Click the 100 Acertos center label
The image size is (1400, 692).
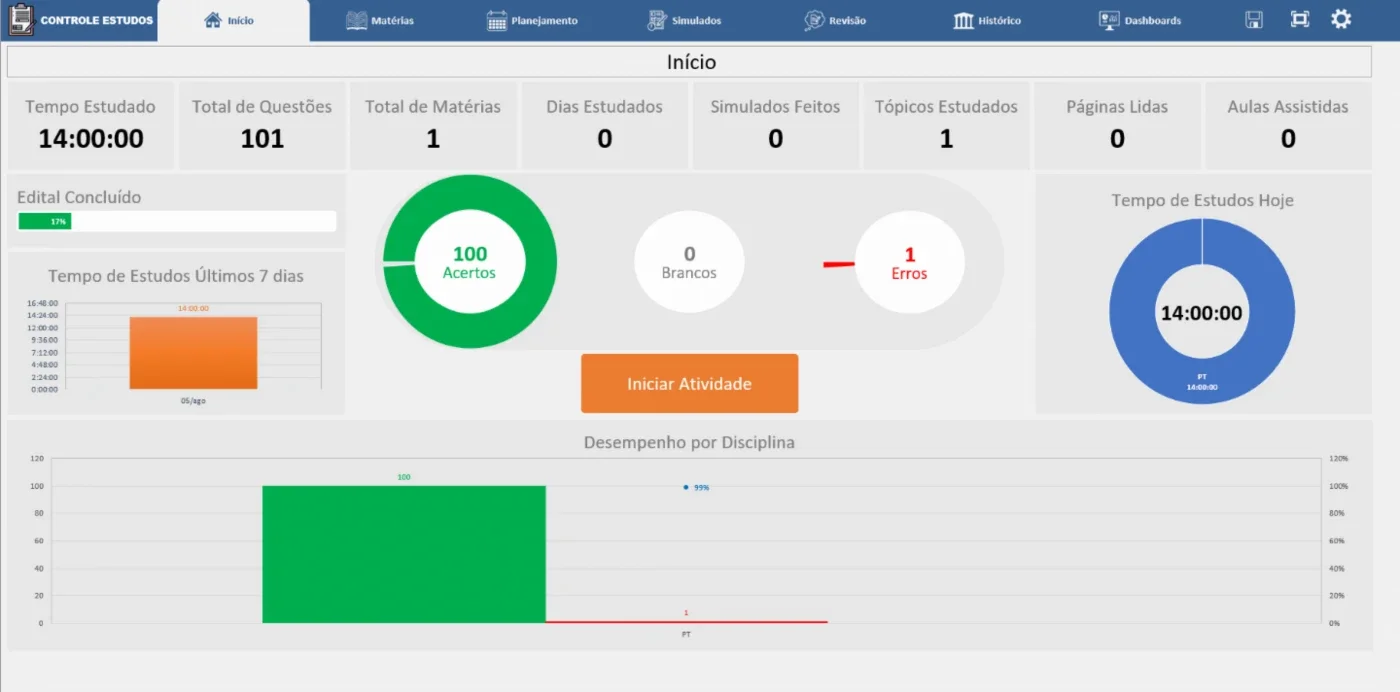(470, 262)
